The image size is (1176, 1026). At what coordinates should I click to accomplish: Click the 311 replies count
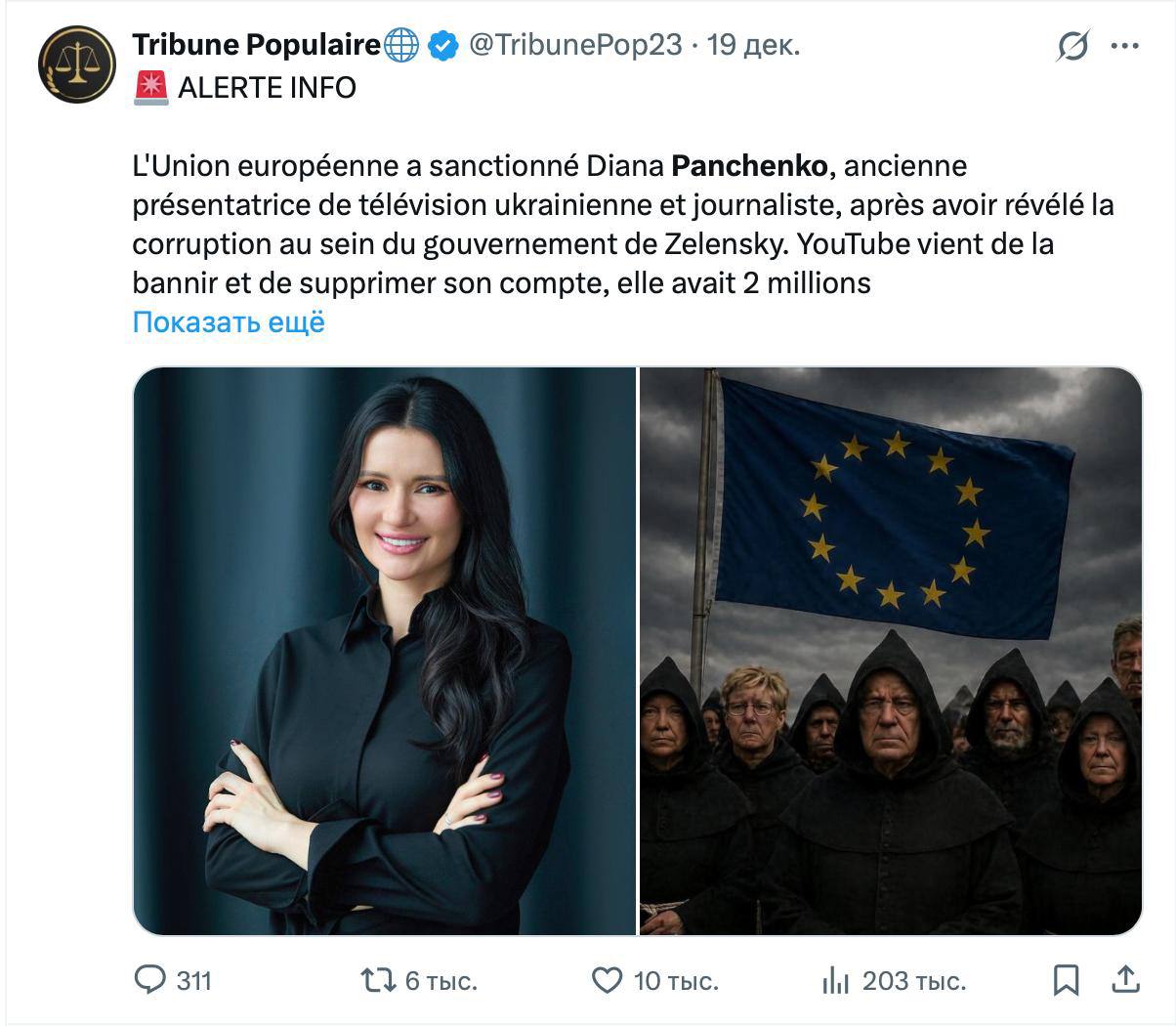click(194, 980)
